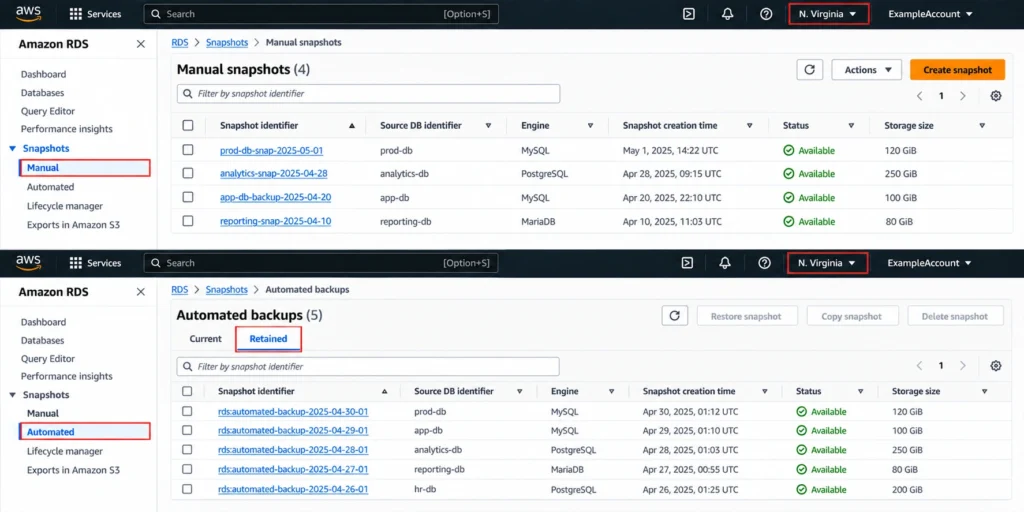Go to previous page of Automated backups
This screenshot has height=512, width=1024.
[920, 366]
